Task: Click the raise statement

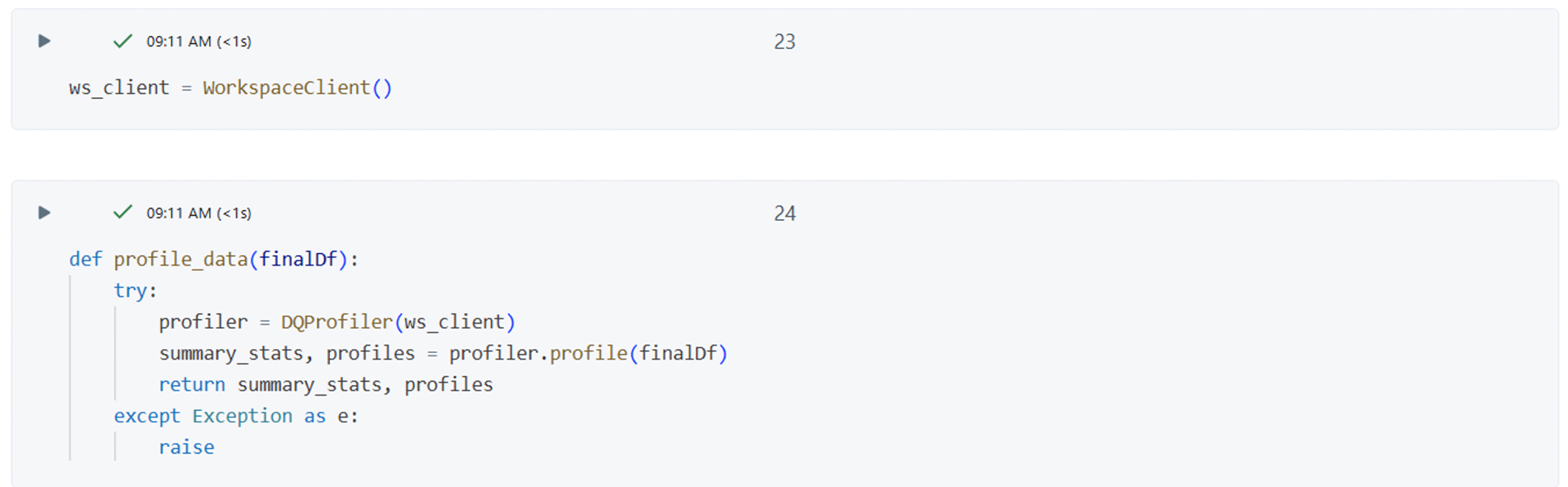Action: pos(186,448)
